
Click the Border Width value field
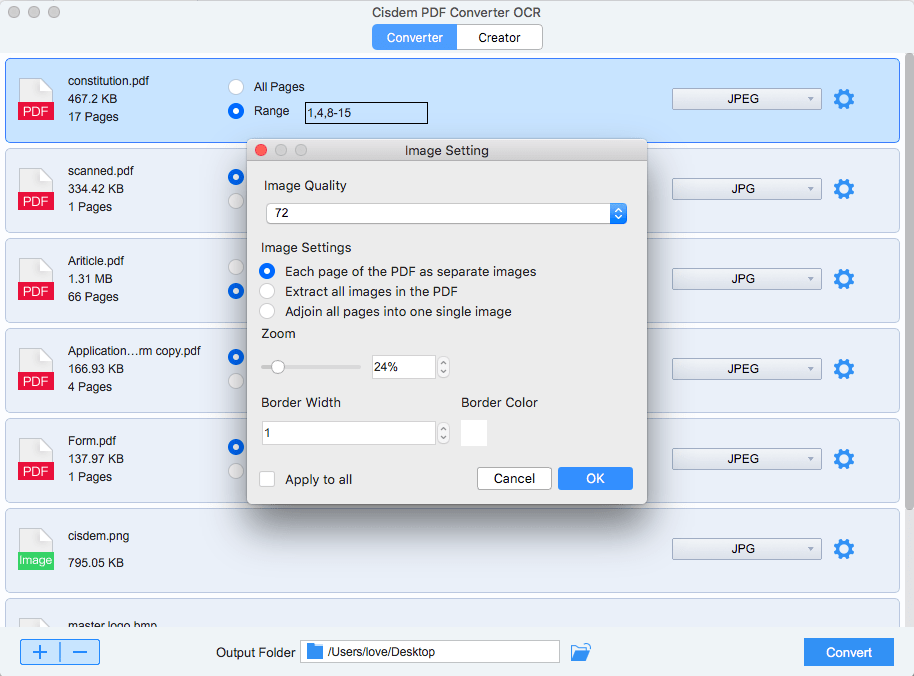tap(349, 433)
